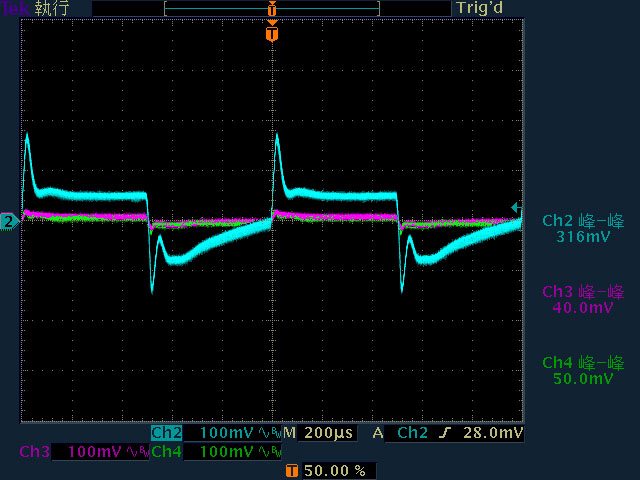Click the Ch3 bandwidth limit icon
This screenshot has width=640, height=480.
tap(136, 452)
